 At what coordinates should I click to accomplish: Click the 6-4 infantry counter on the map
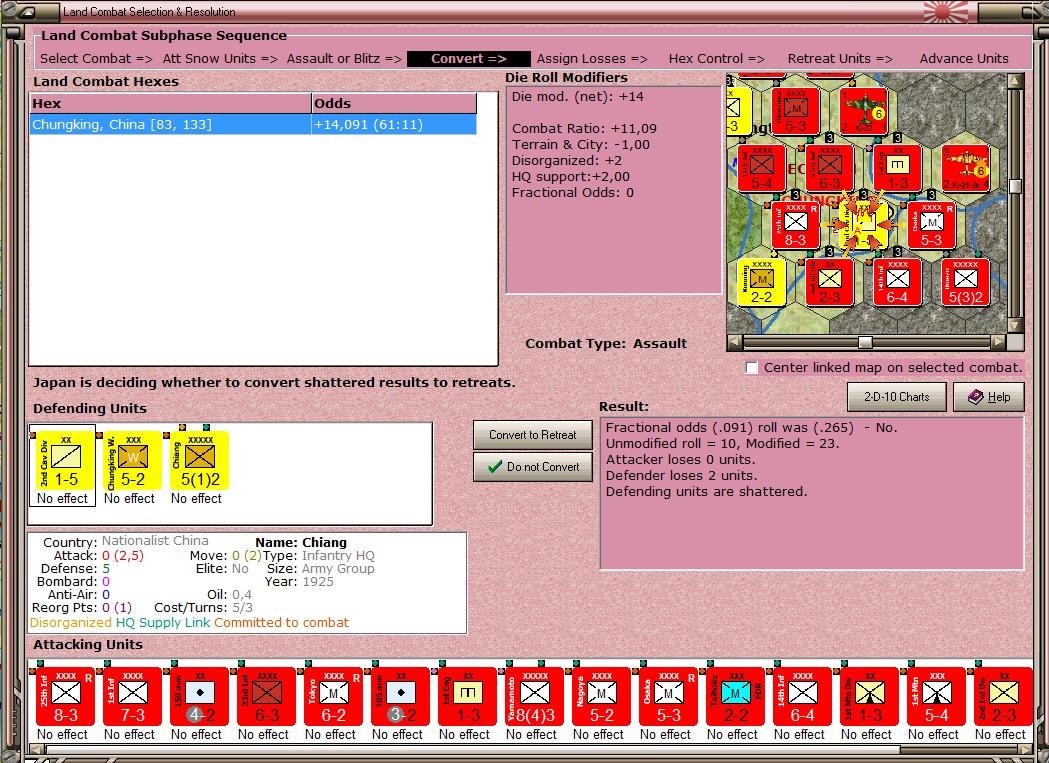pyautogui.click(x=897, y=282)
